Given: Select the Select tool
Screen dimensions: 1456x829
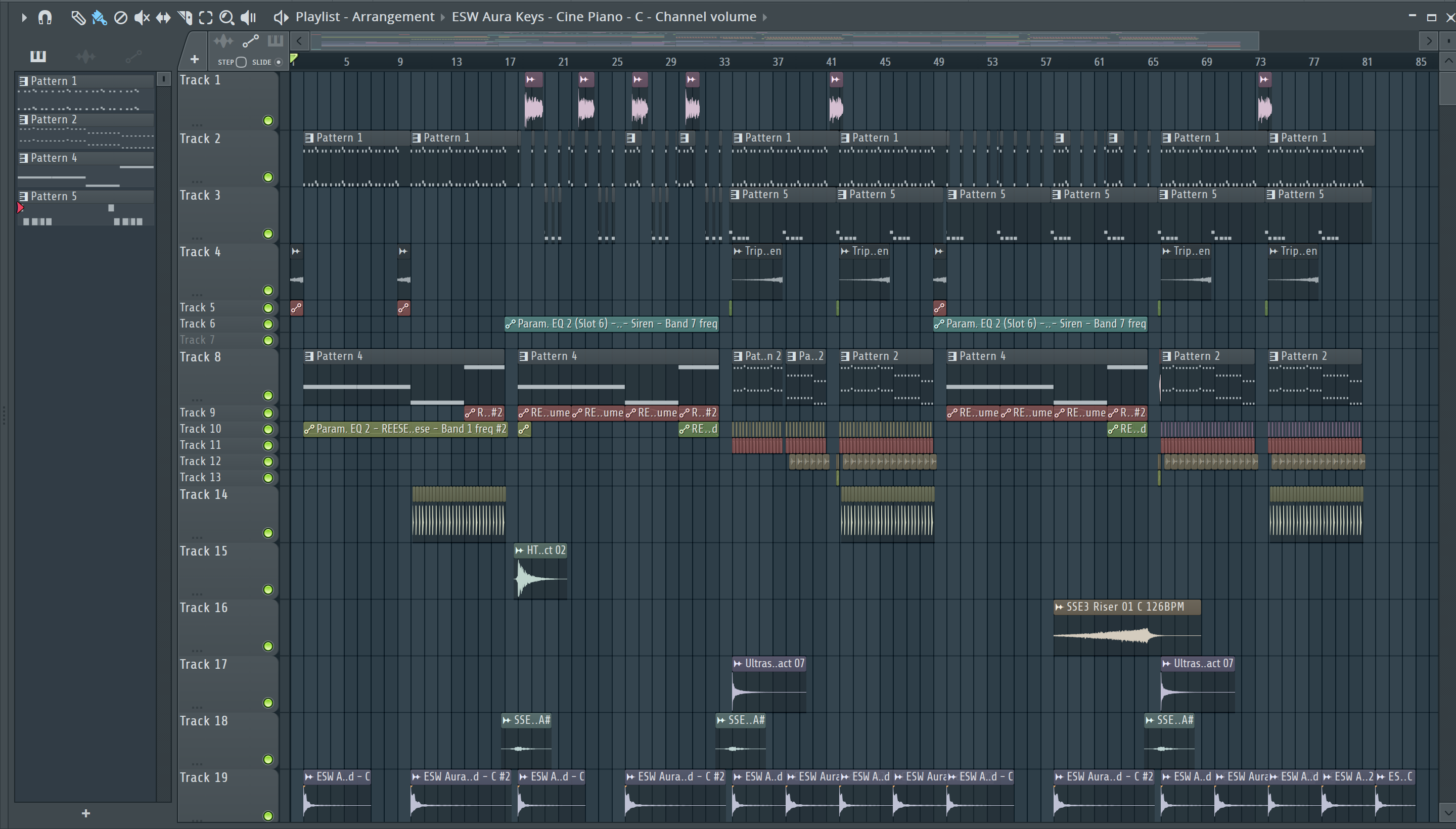Looking at the screenshot, I should [206, 17].
